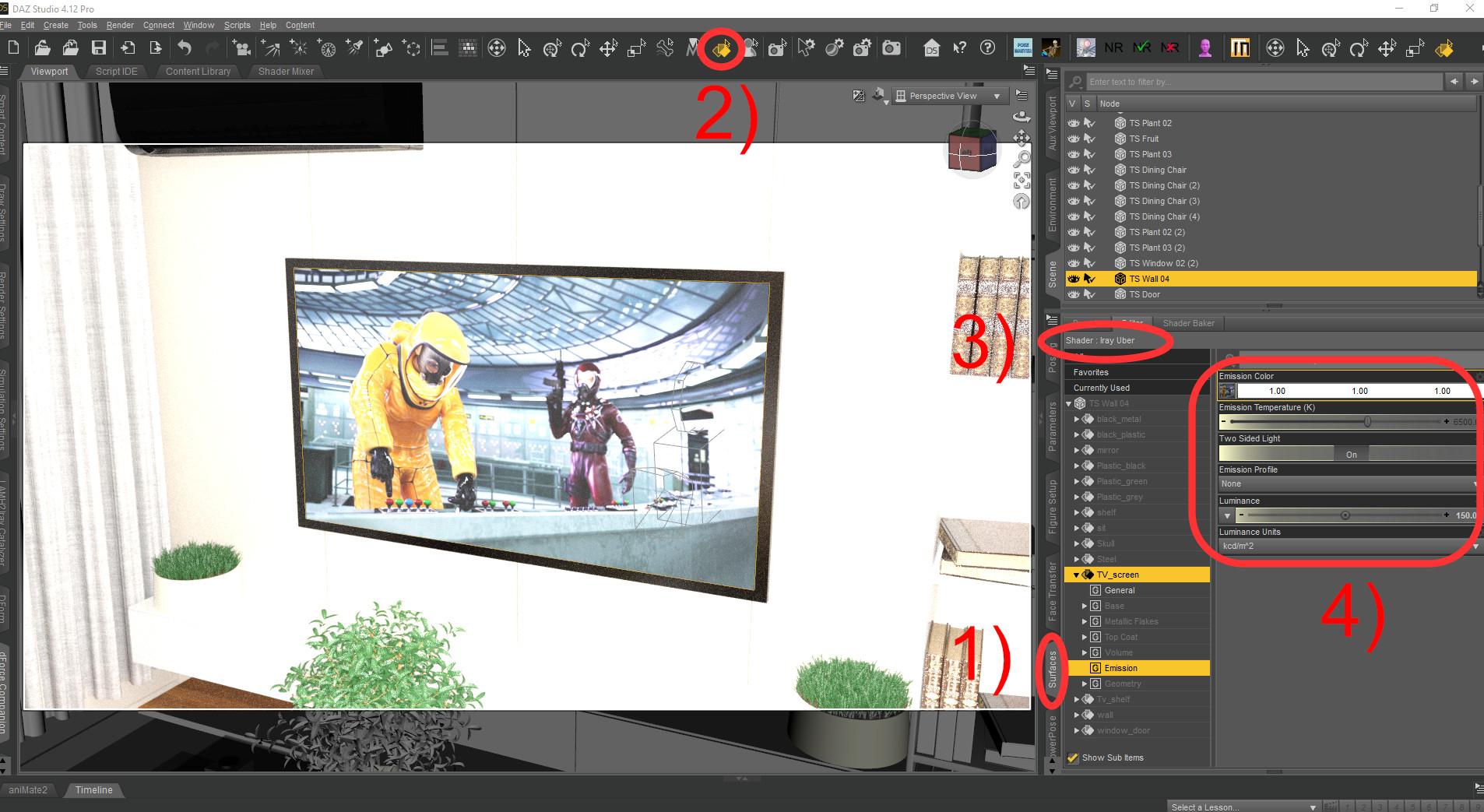Toggle visibility eye for TS Plant 02
Image resolution: width=1484 pixels, height=812 pixels.
1074,123
